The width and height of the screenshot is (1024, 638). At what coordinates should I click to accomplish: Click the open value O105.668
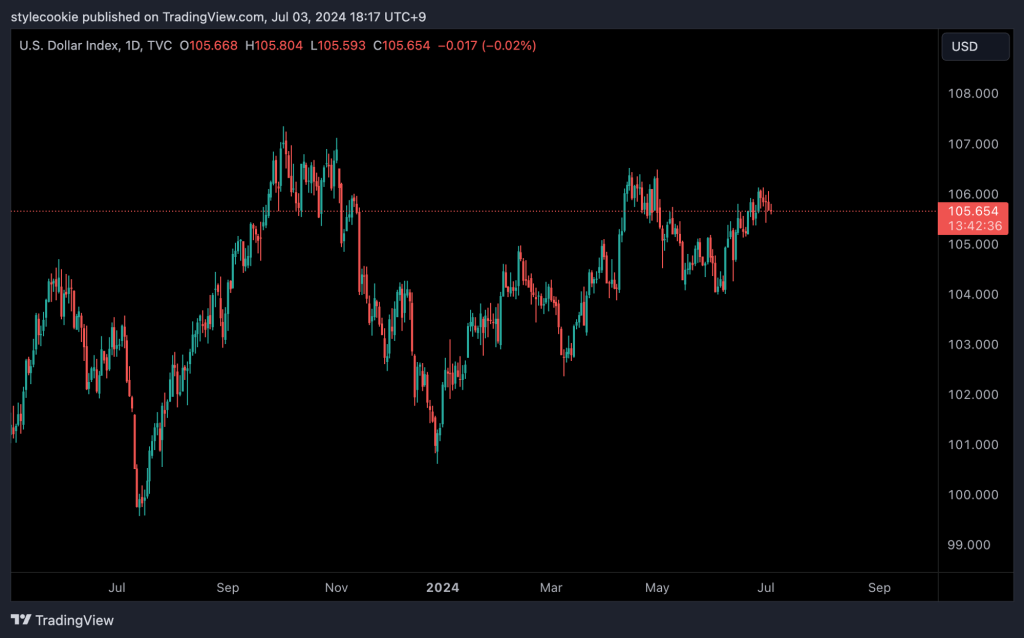[x=211, y=46]
